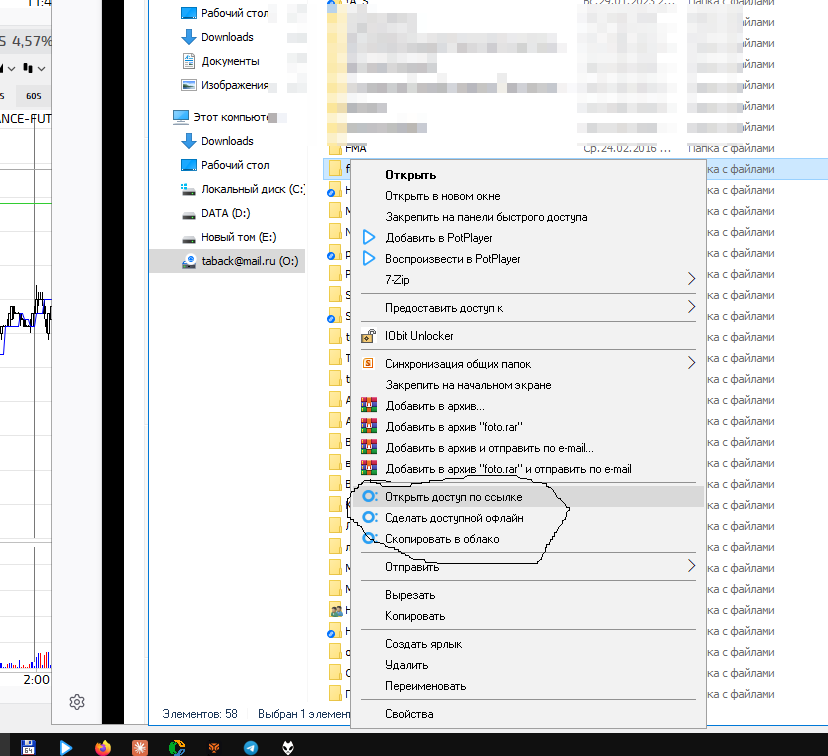Choose Удалить in the context menu
Screen dimensions: 828x756
[x=528, y=665]
